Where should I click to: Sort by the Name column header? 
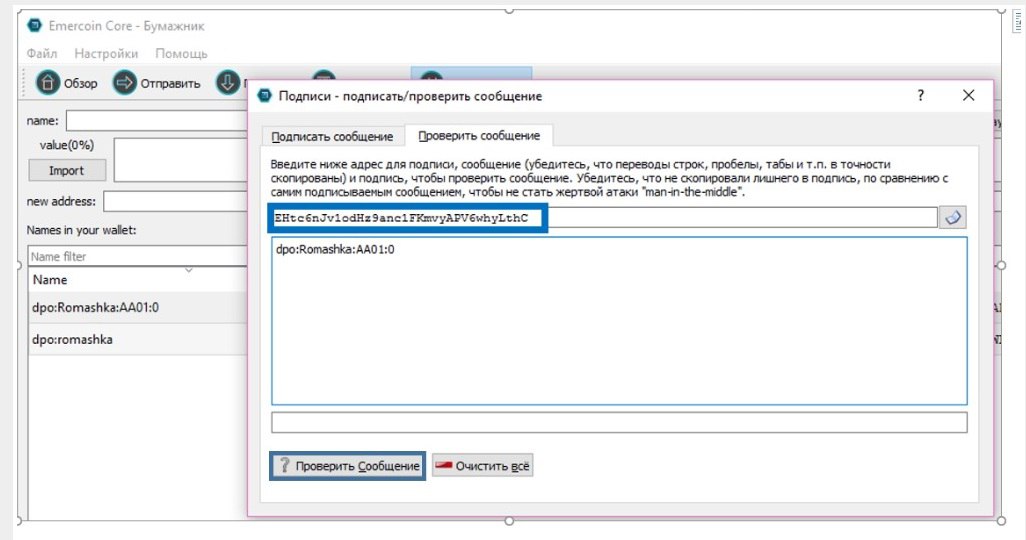tap(138, 279)
